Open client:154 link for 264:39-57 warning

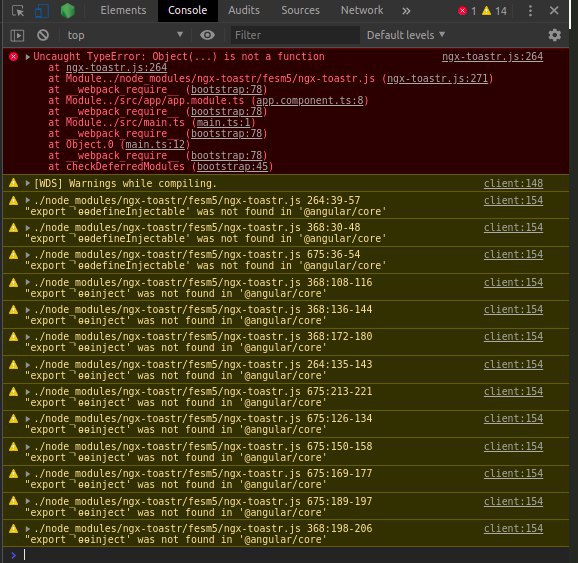[513, 200]
